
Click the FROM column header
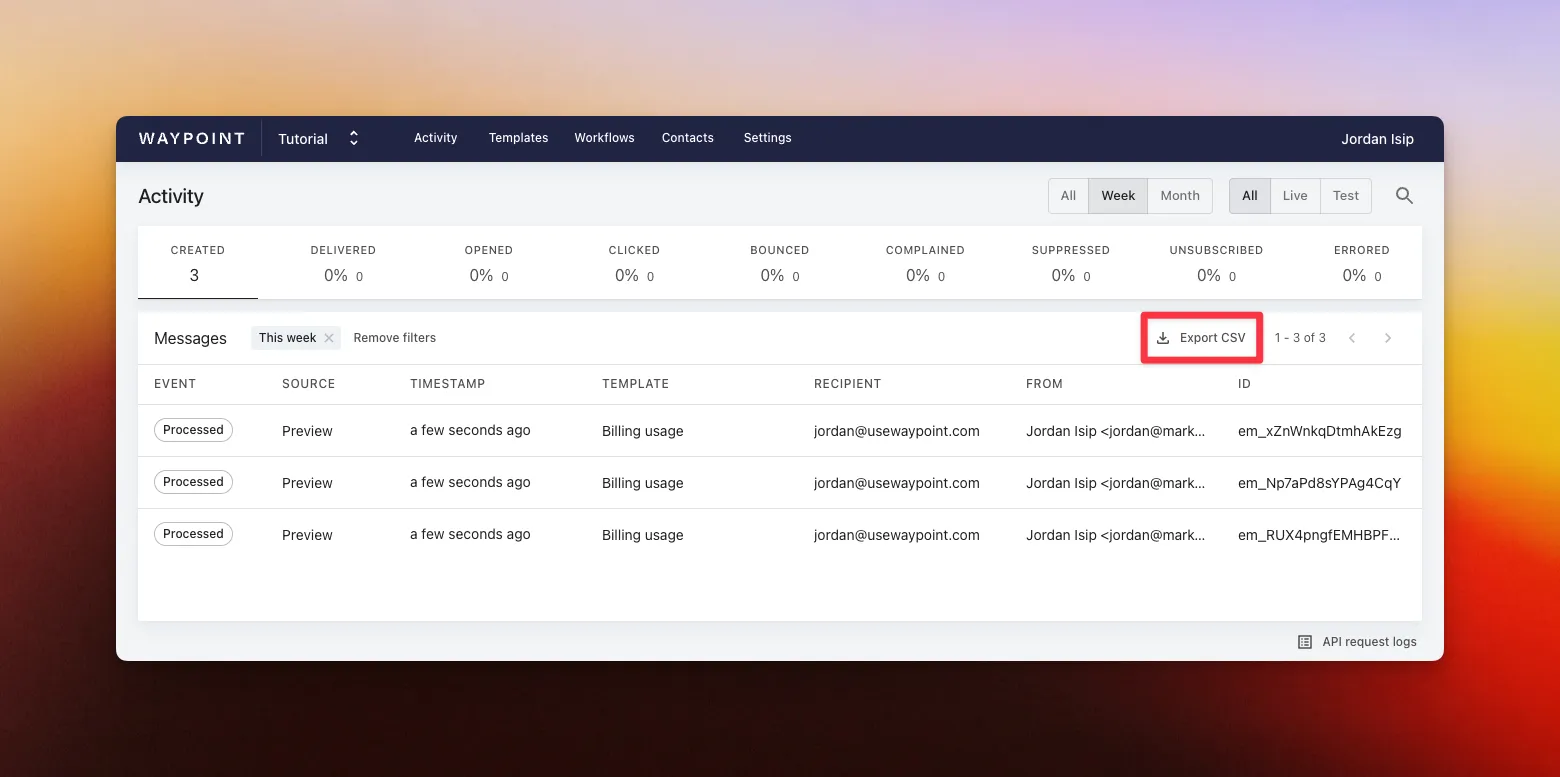tap(1044, 384)
